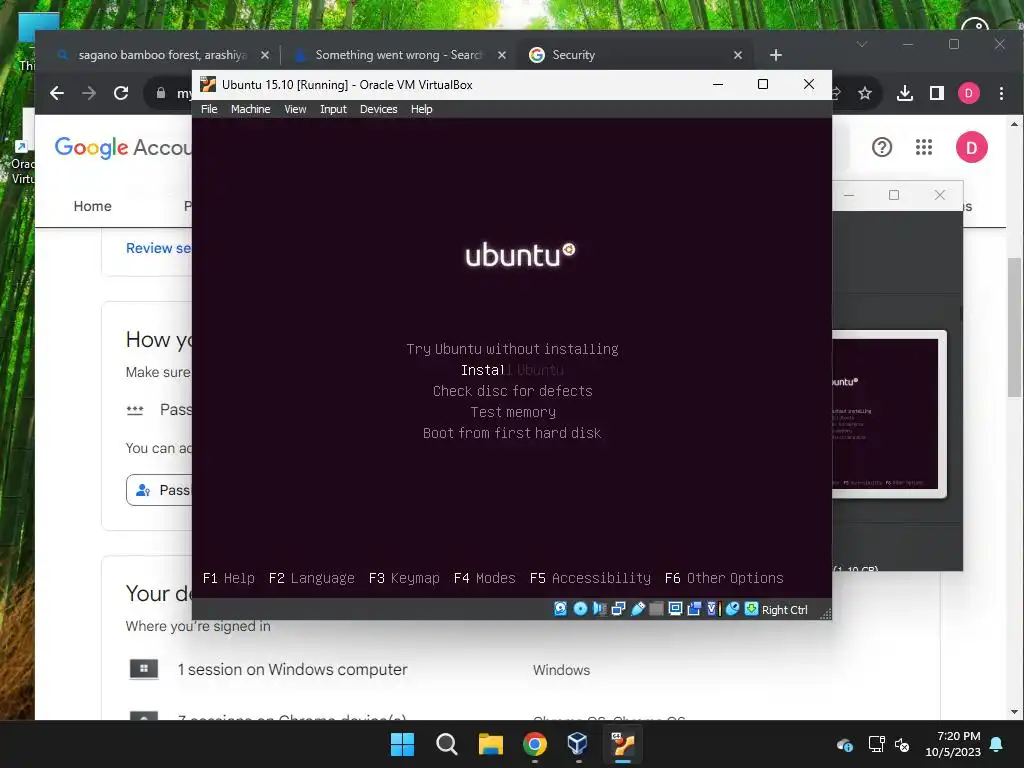
Task: Open VirtualBox Manager from the taskbar
Action: (578, 744)
